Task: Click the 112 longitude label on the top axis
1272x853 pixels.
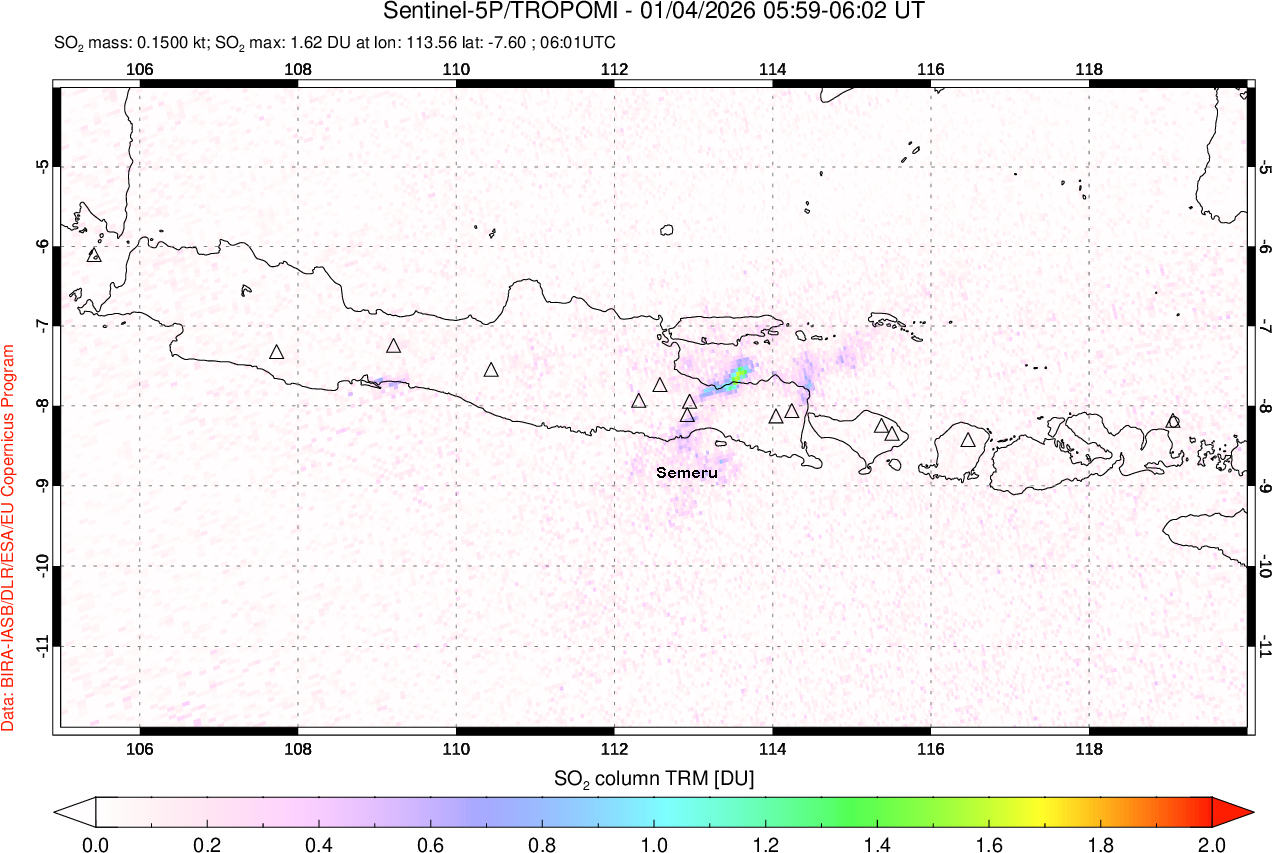Action: pos(614,69)
